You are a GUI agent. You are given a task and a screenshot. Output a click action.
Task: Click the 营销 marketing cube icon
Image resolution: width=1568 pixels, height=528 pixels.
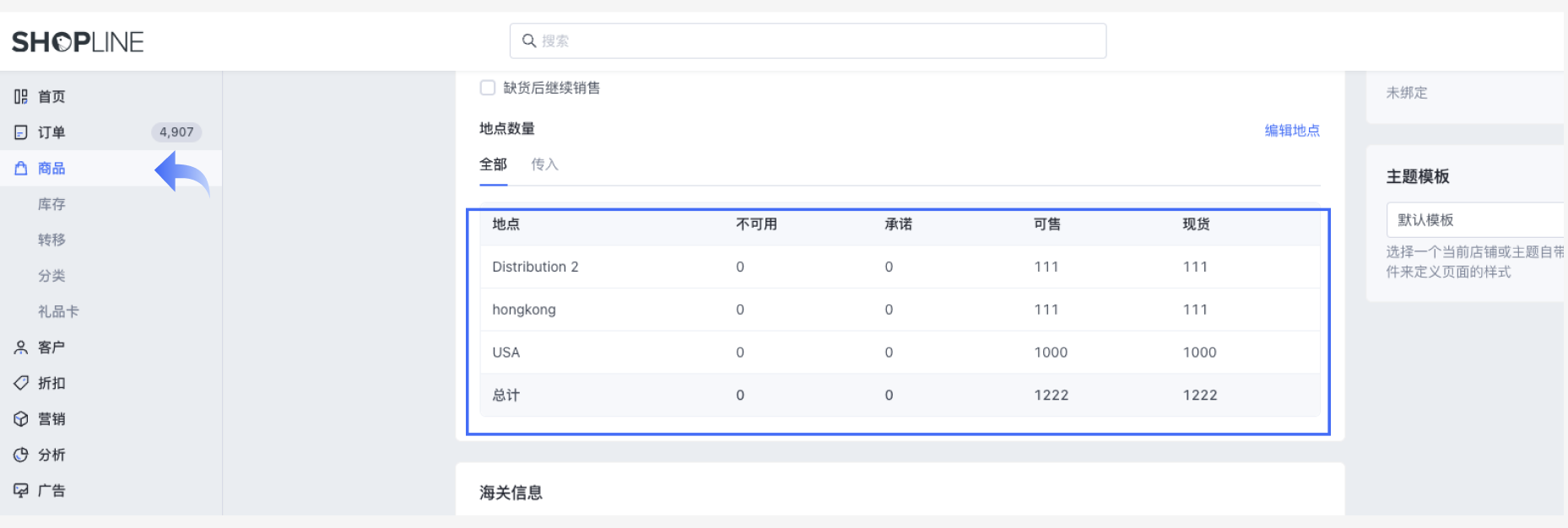[21, 418]
